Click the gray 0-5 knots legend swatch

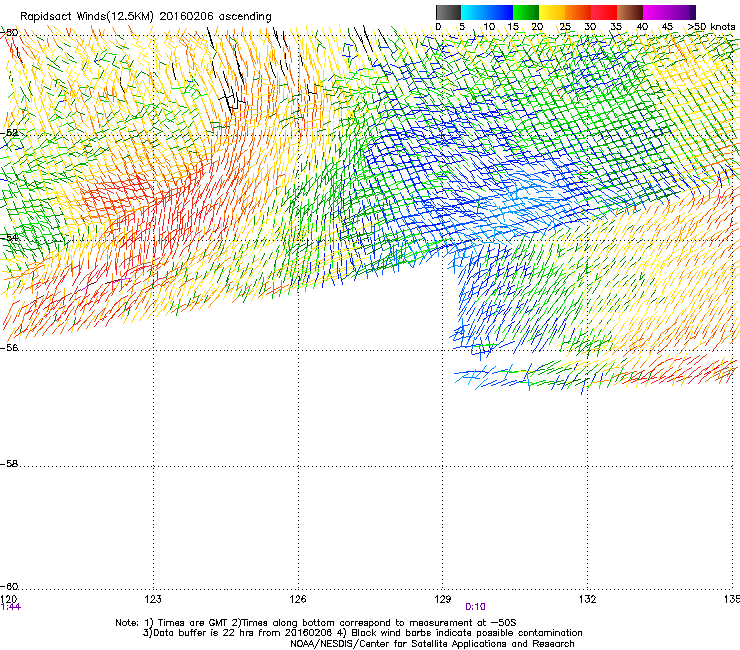click(x=448, y=12)
